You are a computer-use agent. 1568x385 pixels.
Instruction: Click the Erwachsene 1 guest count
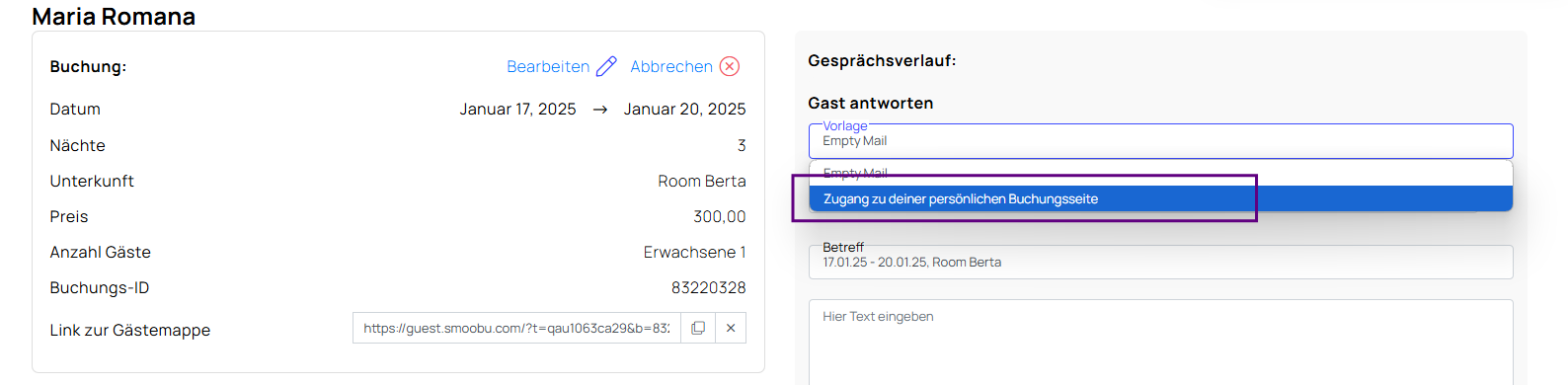point(694,252)
